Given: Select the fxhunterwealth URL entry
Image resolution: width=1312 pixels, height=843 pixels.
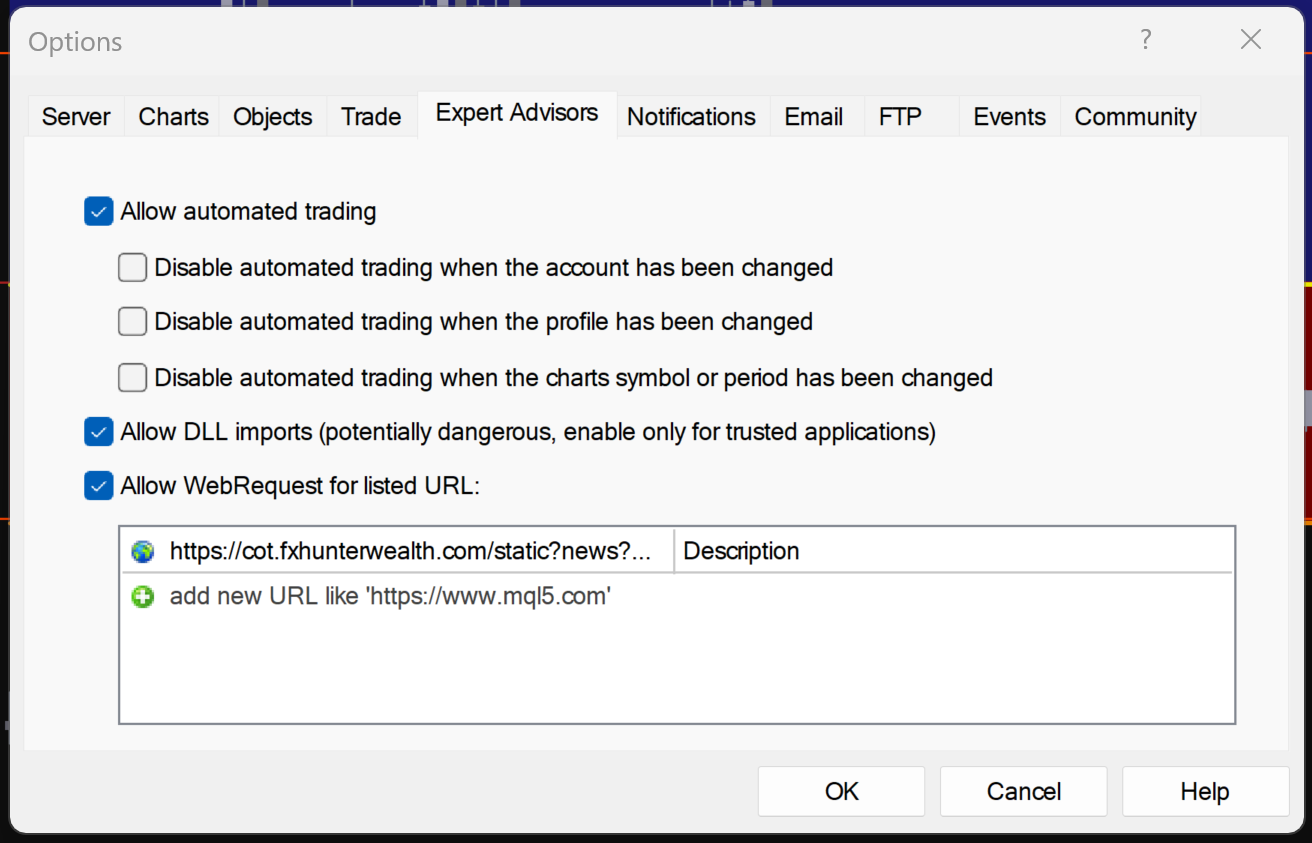Looking at the screenshot, I should click(410, 551).
